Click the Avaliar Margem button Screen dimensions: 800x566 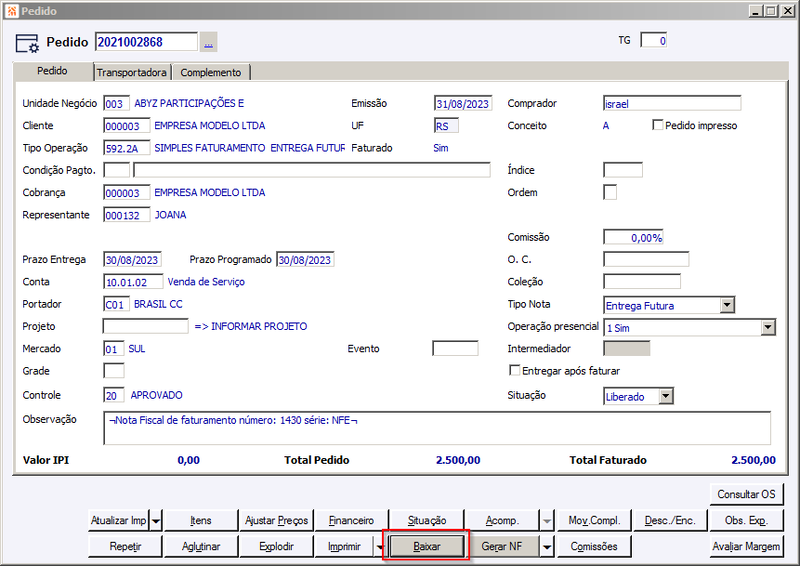click(x=746, y=547)
